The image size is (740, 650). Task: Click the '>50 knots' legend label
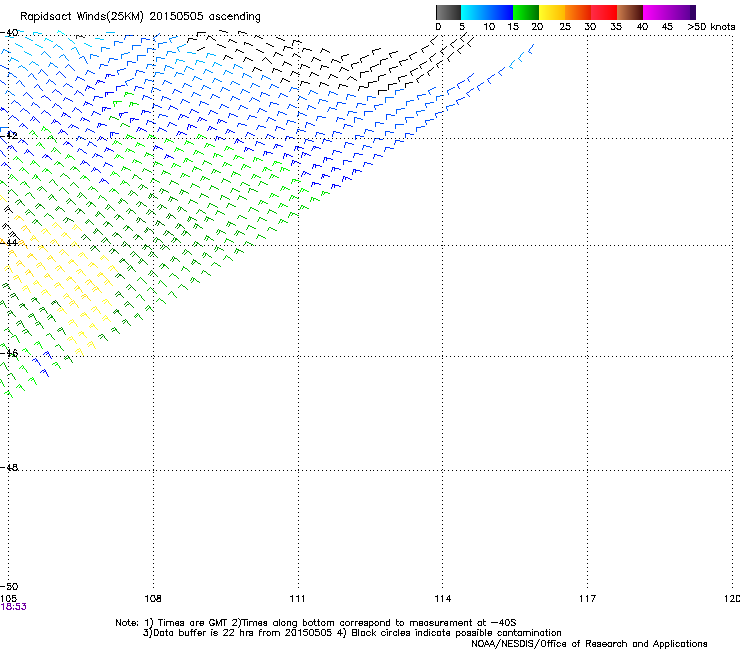[711, 27]
